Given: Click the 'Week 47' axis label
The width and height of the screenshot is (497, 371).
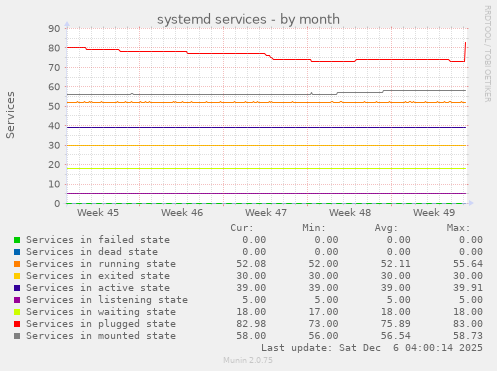Looking at the screenshot, I should (x=266, y=213).
